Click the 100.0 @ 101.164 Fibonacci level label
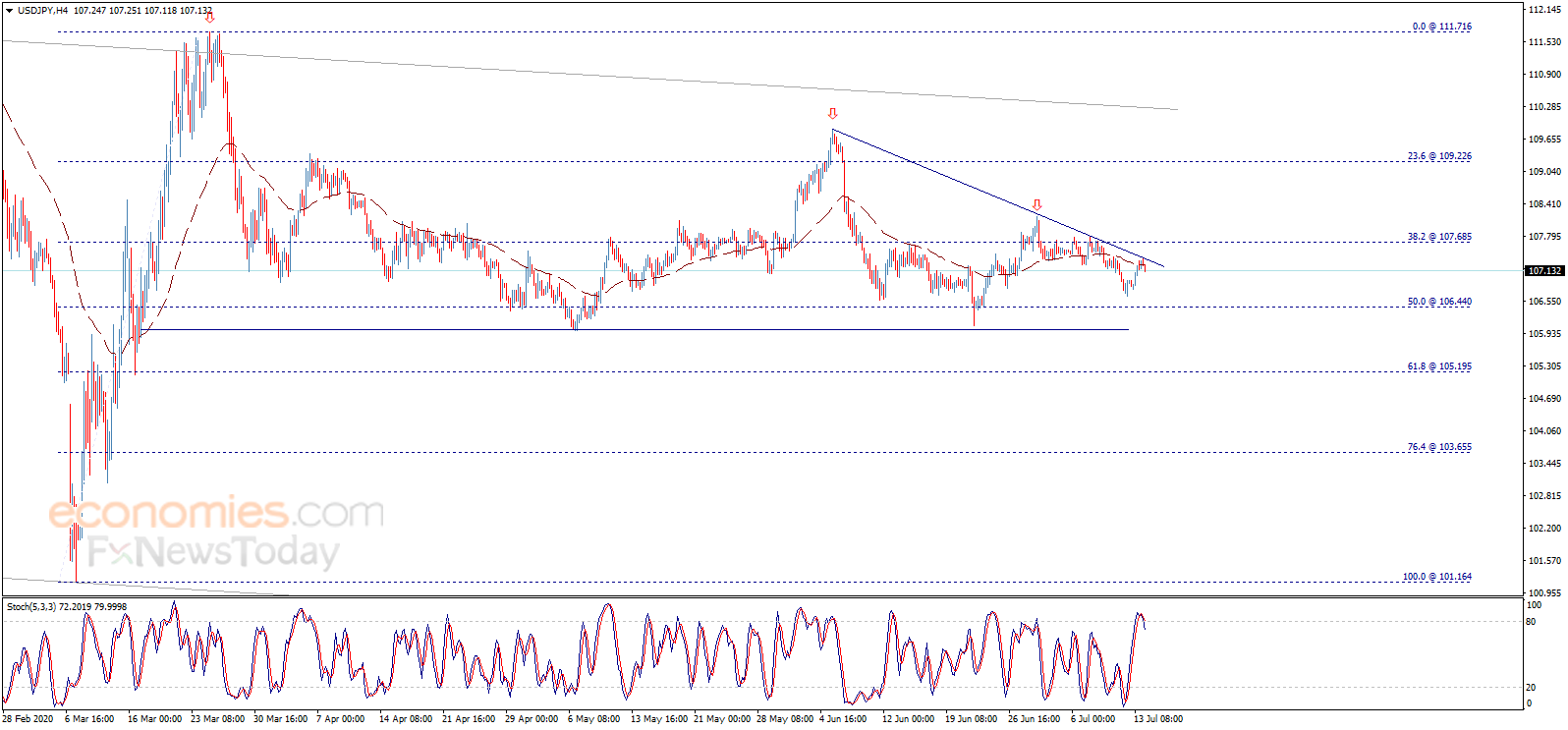This screenshot has width=1568, height=730. (x=1436, y=577)
